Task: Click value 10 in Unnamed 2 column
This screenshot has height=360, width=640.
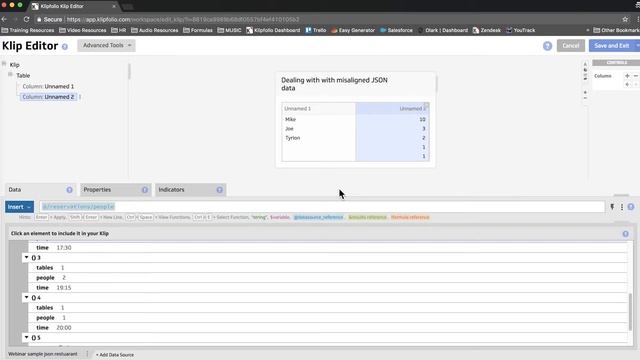Action: [x=422, y=120]
